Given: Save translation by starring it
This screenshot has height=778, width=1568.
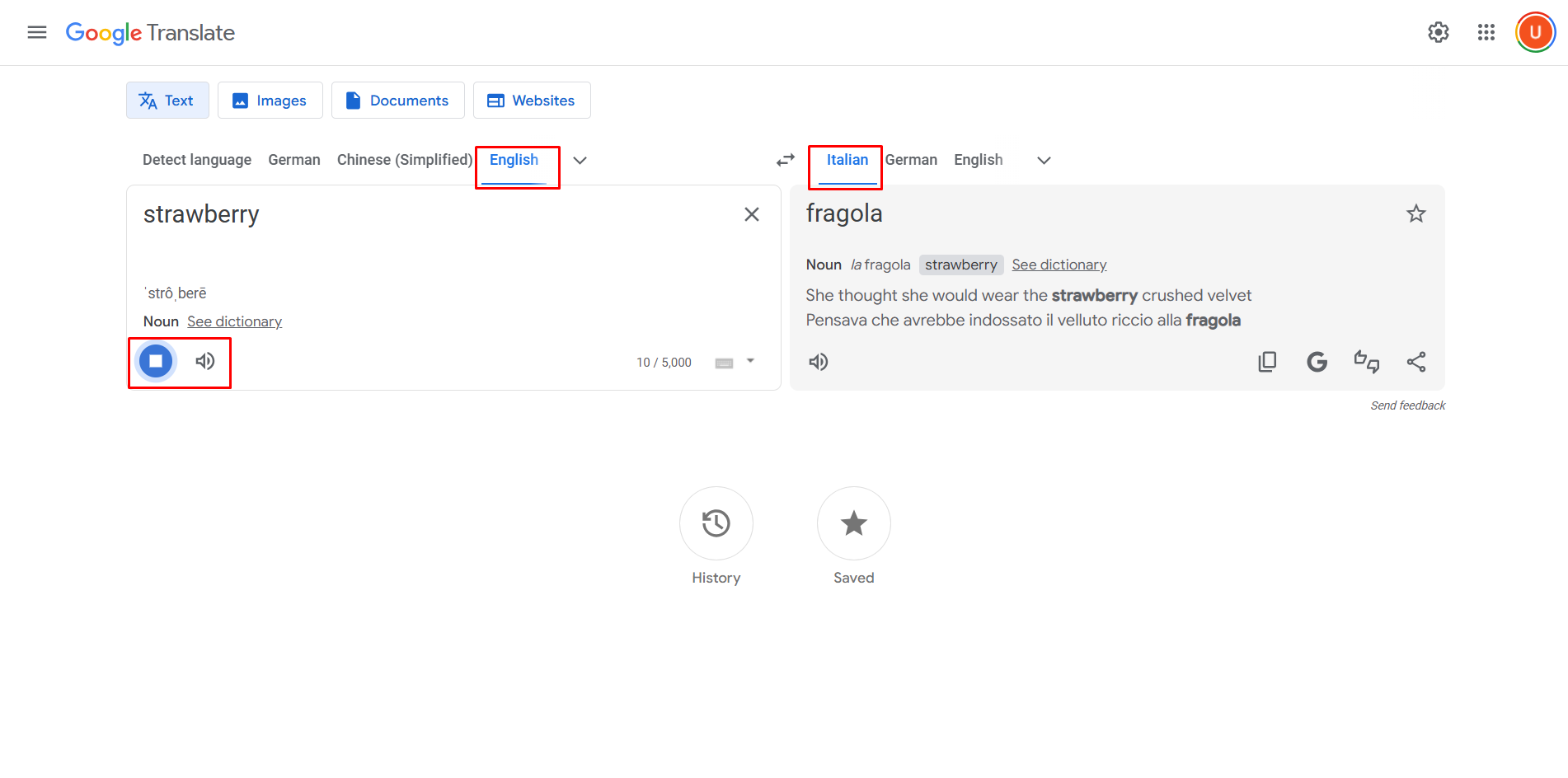Looking at the screenshot, I should (1415, 213).
